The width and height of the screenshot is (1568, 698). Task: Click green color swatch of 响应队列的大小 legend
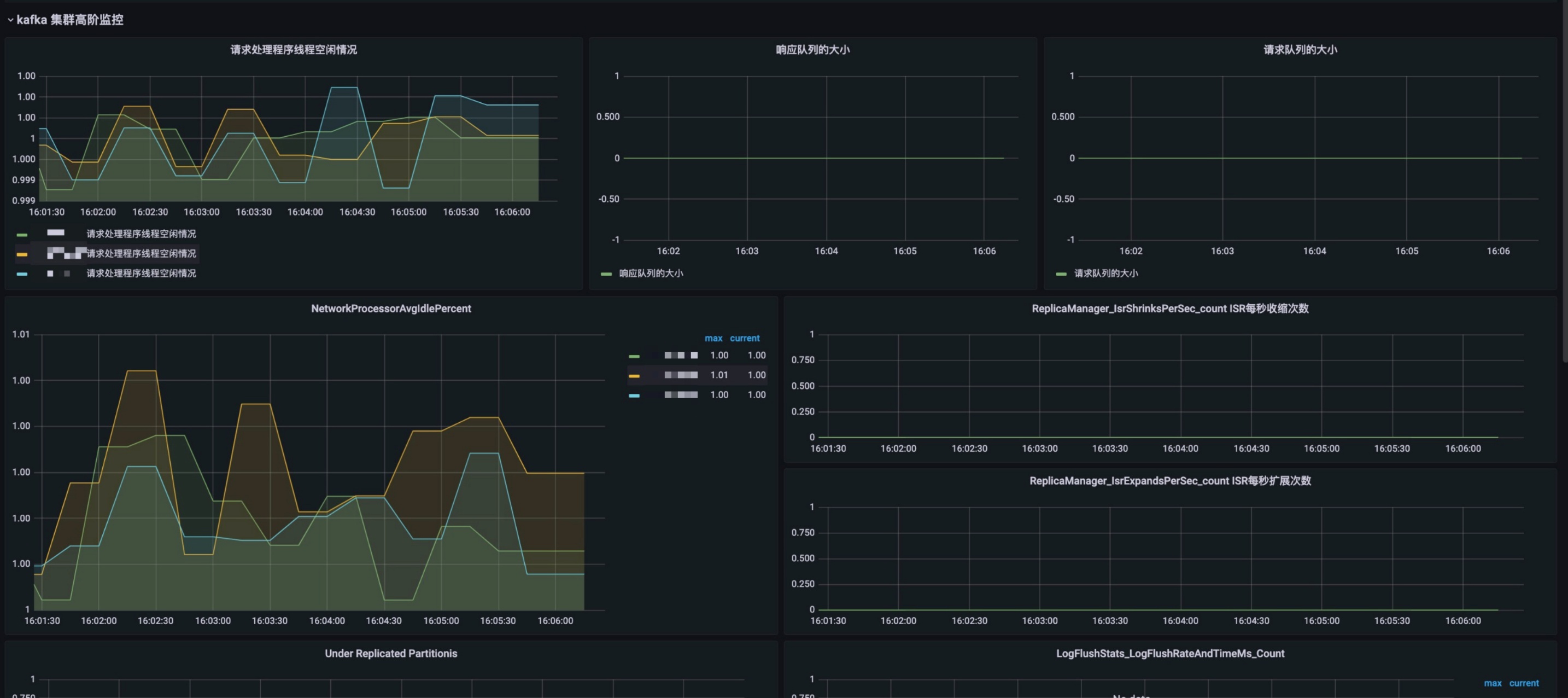tap(606, 274)
